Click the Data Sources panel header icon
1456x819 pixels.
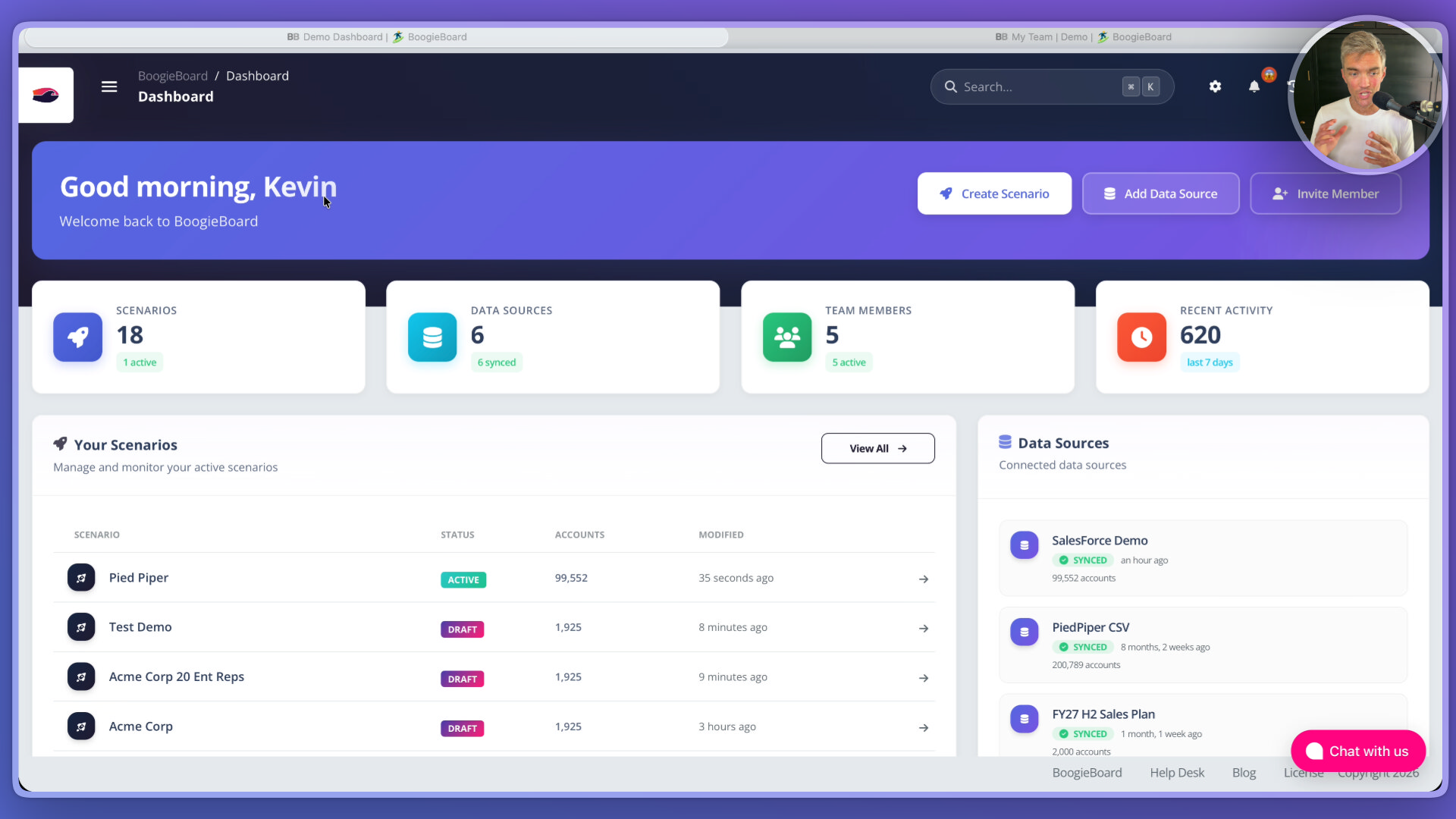coord(1006,442)
